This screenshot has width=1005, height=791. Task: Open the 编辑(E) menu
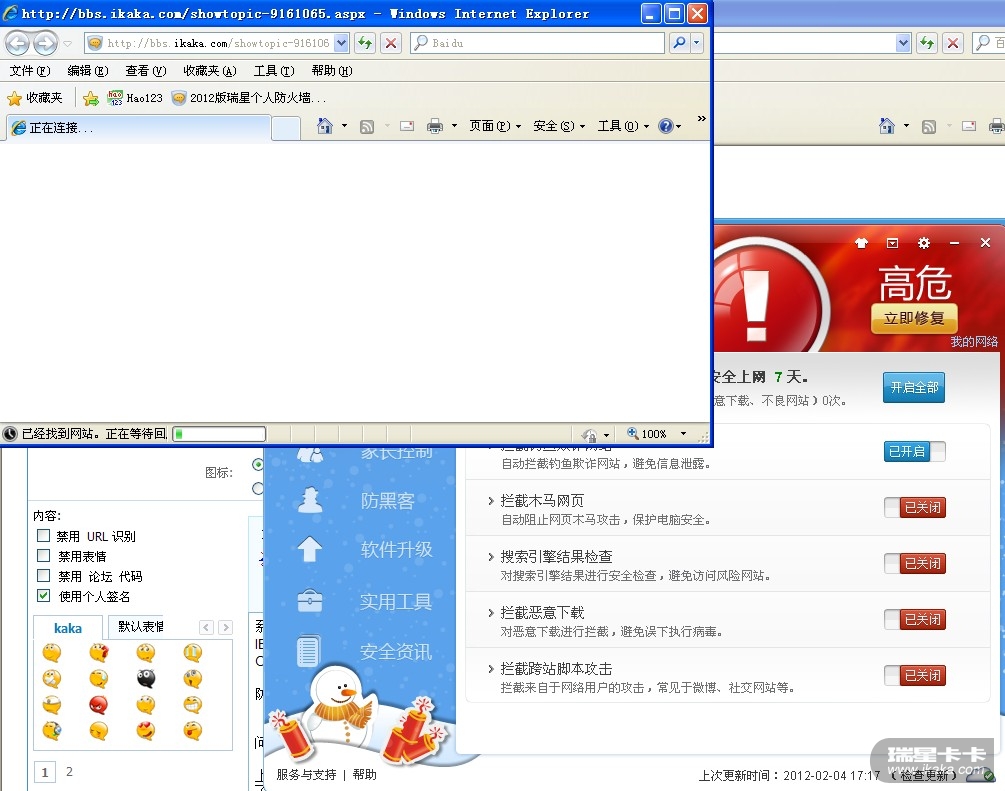pyautogui.click(x=88, y=71)
